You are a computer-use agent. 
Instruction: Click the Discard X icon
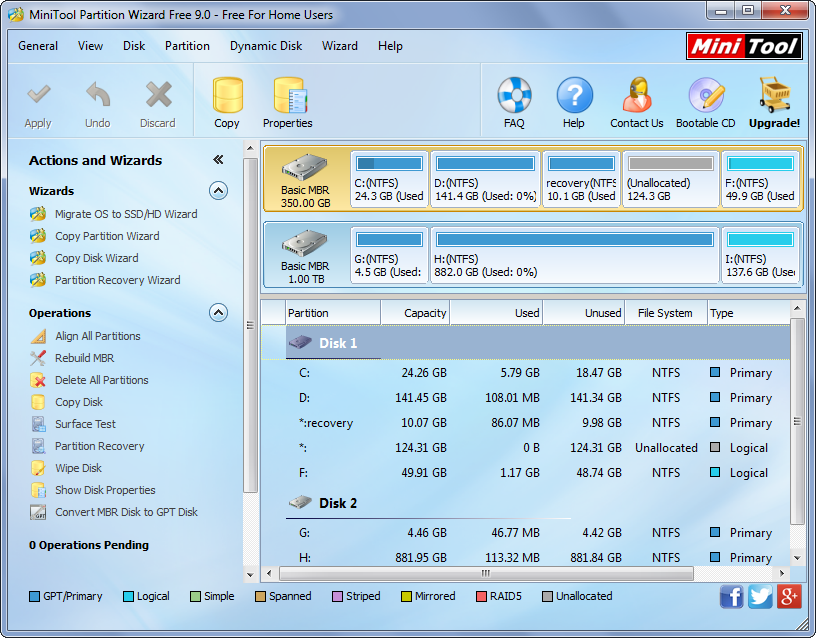click(158, 95)
